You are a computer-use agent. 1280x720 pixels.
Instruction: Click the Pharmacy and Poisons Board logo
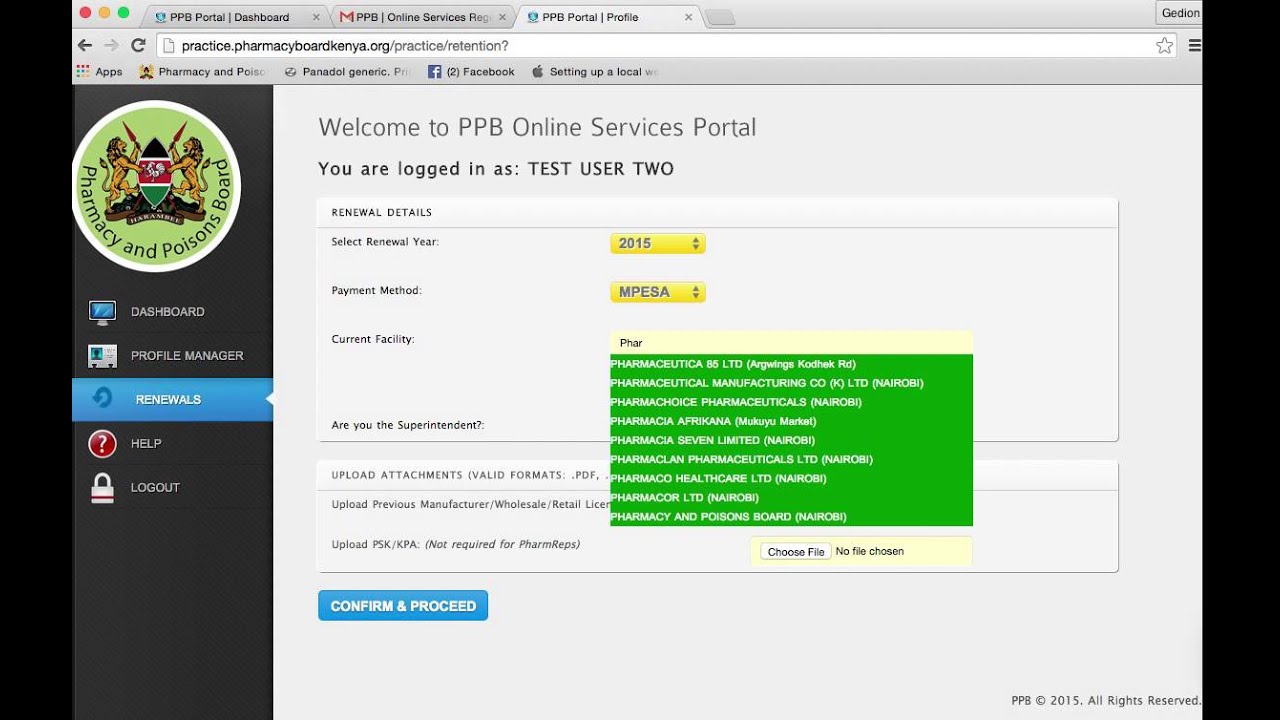(x=156, y=186)
